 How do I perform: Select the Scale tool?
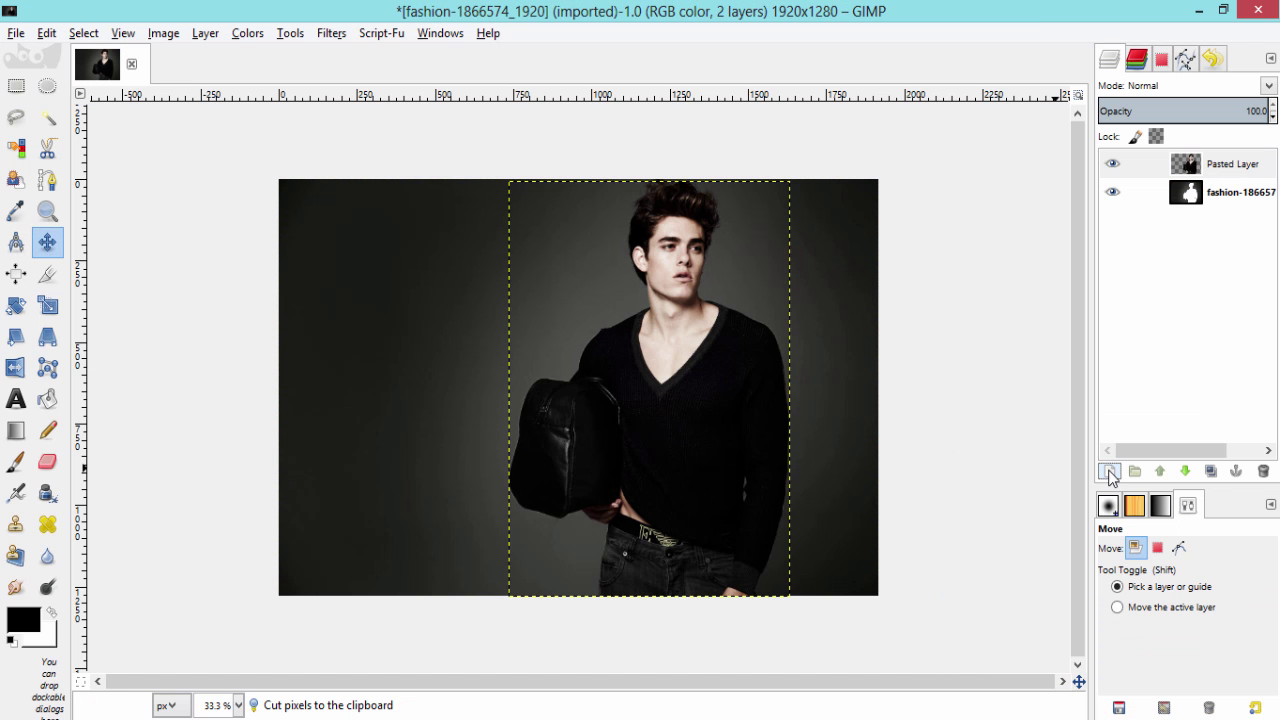tap(47, 305)
